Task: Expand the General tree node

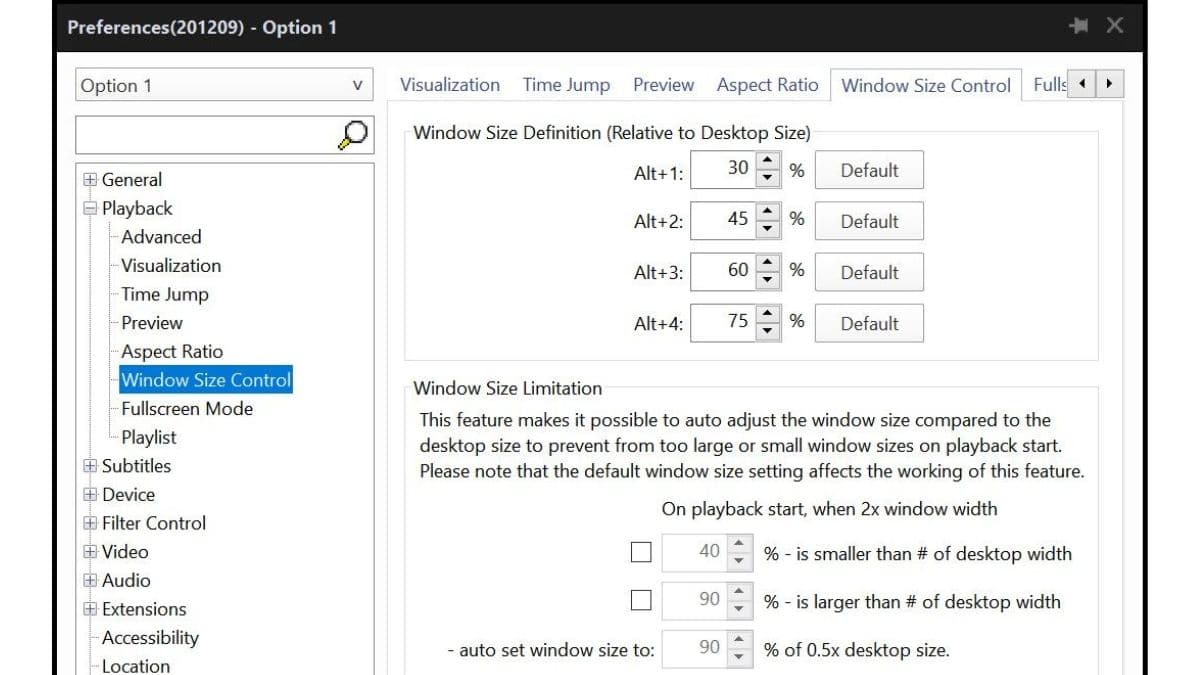Action: [x=90, y=180]
